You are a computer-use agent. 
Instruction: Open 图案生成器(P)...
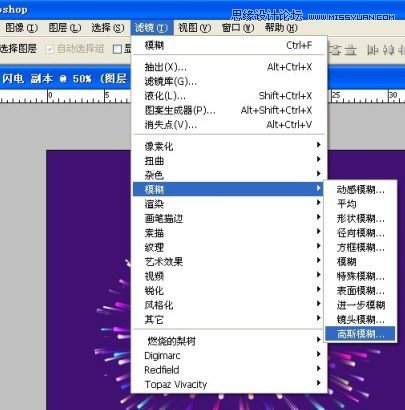(x=229, y=110)
